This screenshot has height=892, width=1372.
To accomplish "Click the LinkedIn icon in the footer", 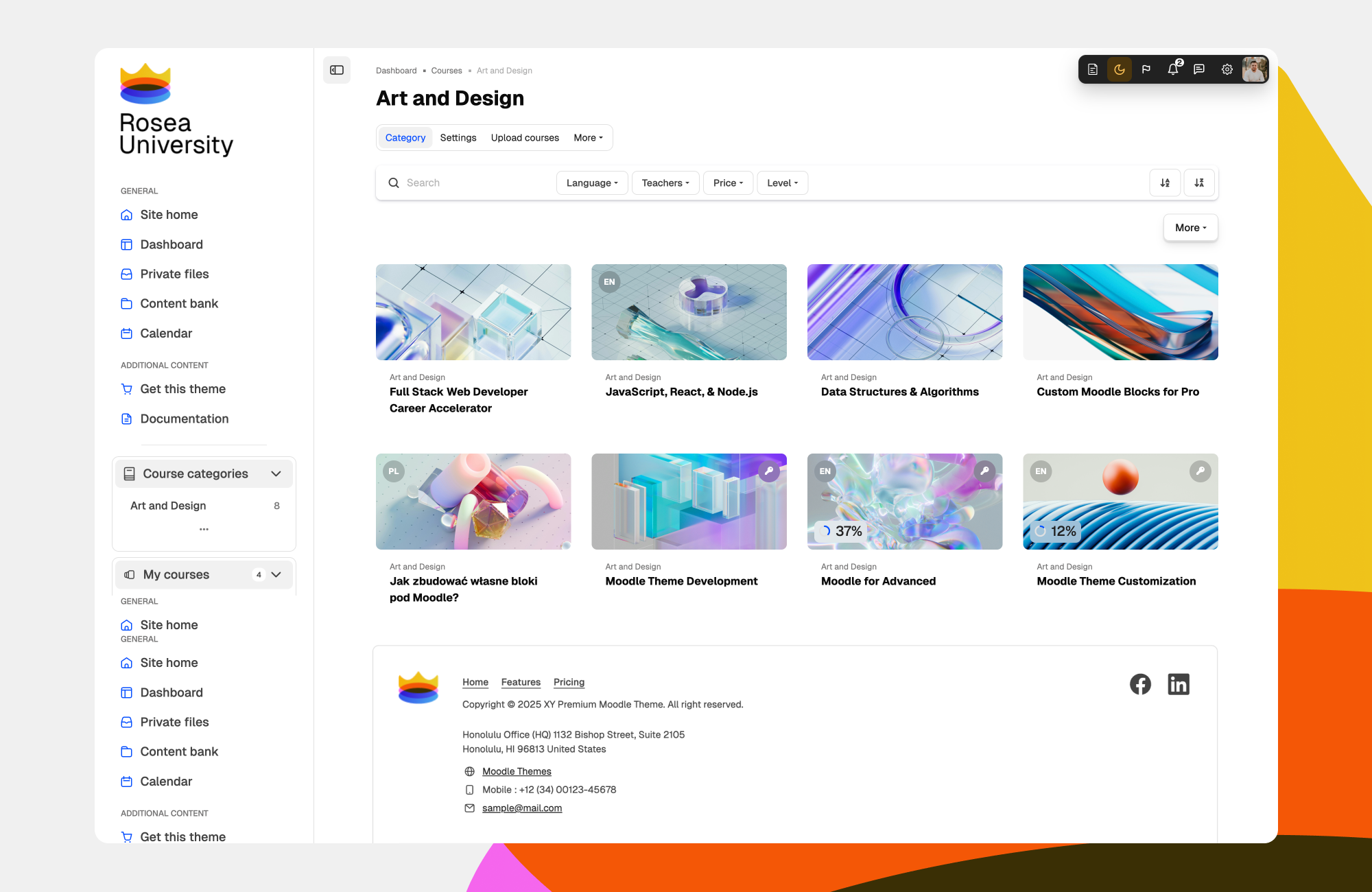I will click(1179, 683).
